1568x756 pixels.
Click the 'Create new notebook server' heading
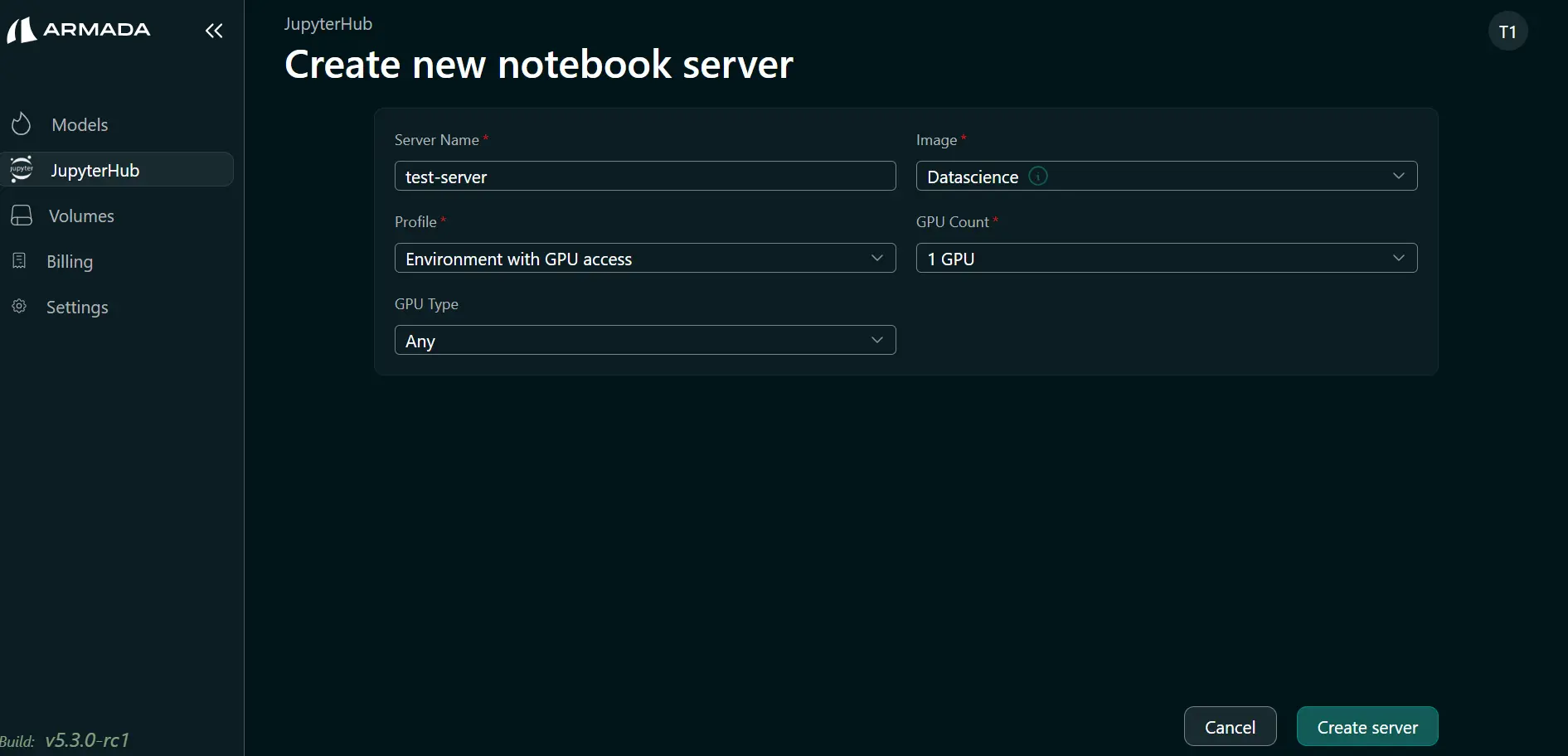point(539,65)
